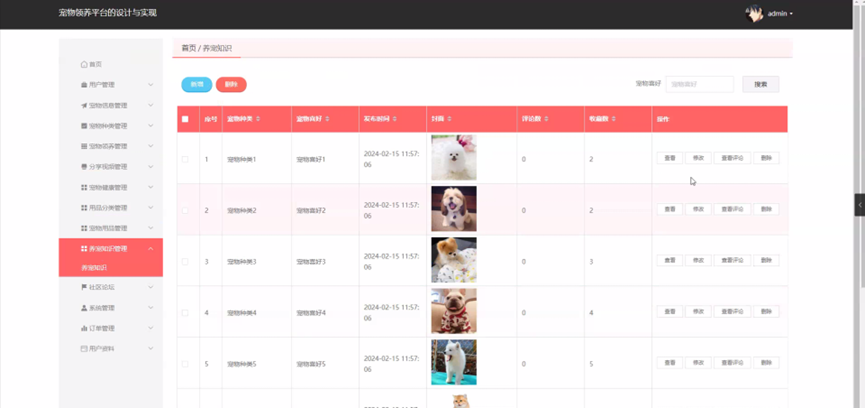This screenshot has width=865, height=408.
Task: Click the icon next to 用户管理
Action: coord(84,85)
